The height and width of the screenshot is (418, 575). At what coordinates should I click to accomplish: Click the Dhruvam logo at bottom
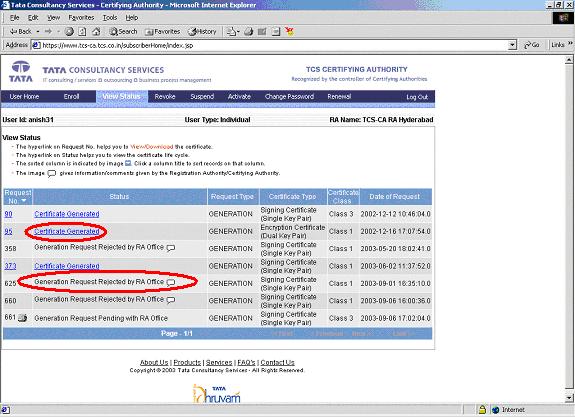pos(217,394)
